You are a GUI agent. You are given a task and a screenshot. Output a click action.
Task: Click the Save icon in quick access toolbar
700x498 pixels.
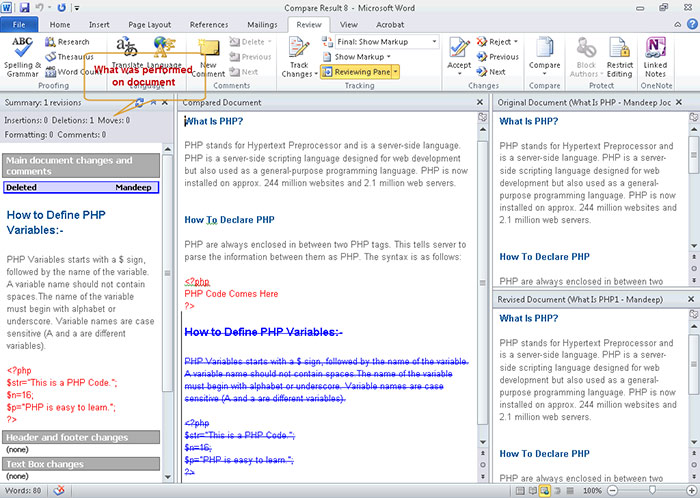24,8
